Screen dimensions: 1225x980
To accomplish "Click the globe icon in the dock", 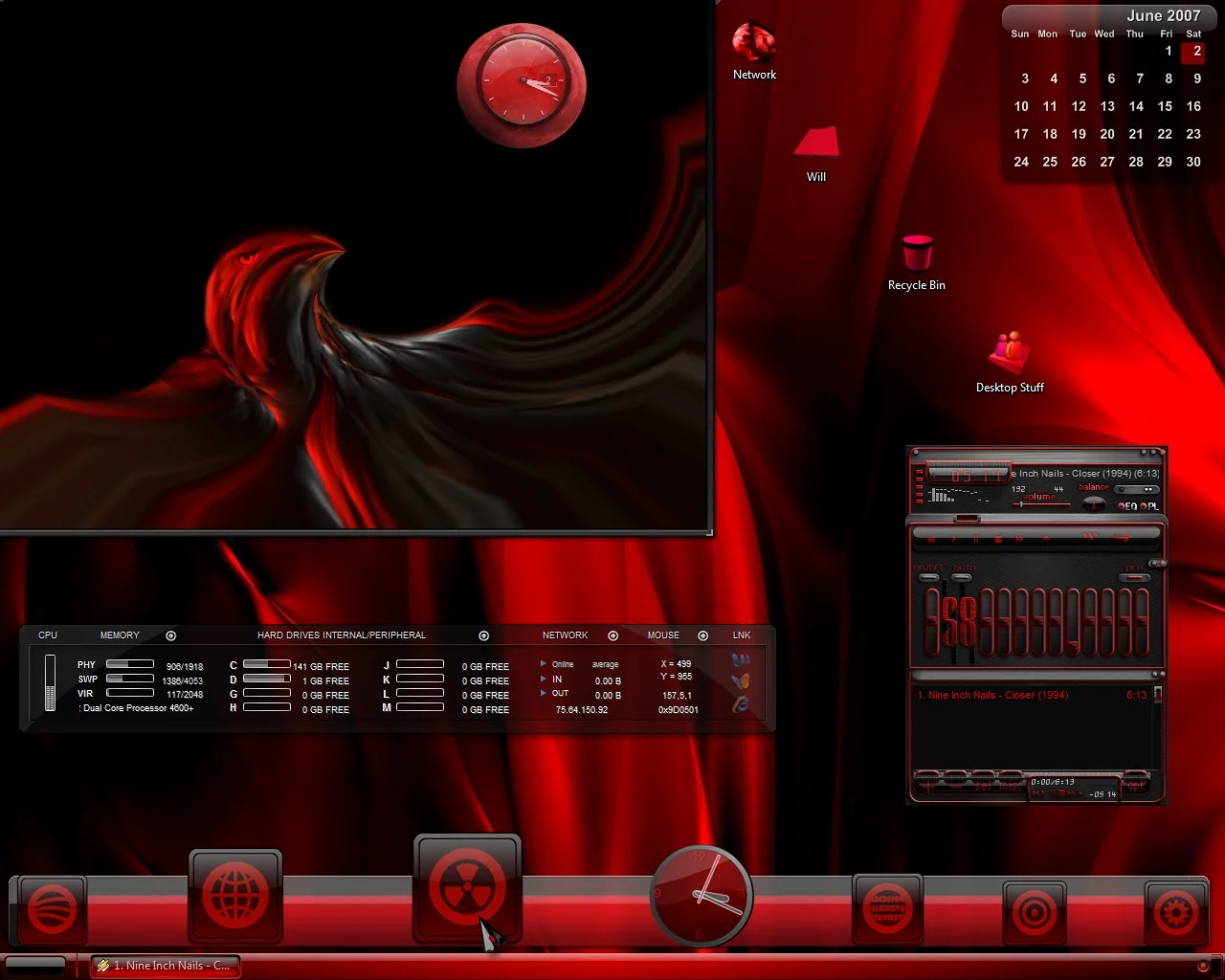I will point(234,895).
